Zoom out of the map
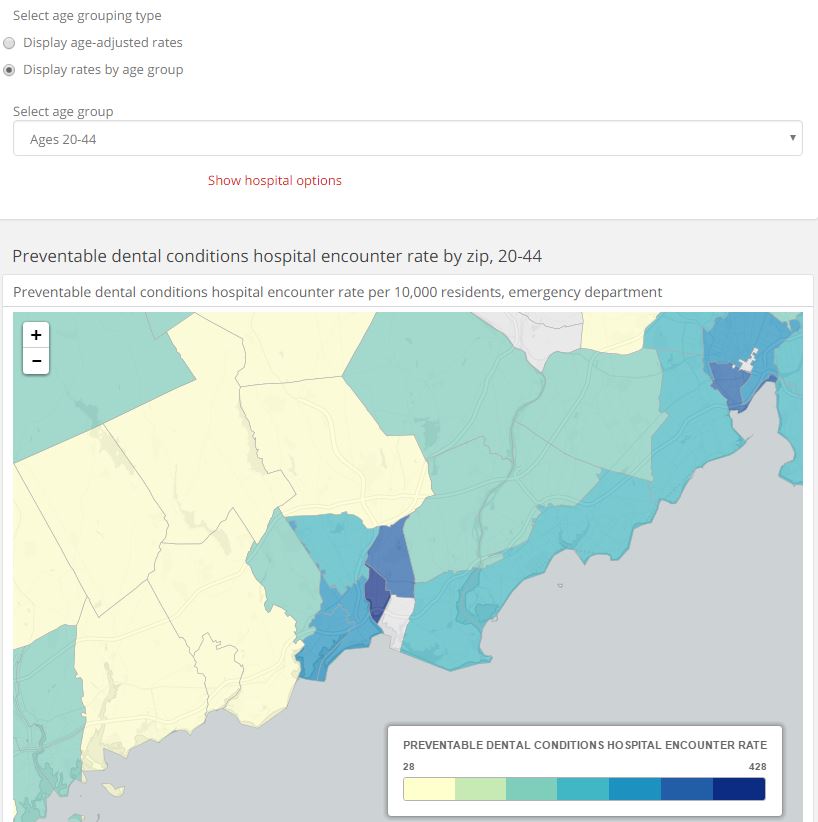 (36, 361)
